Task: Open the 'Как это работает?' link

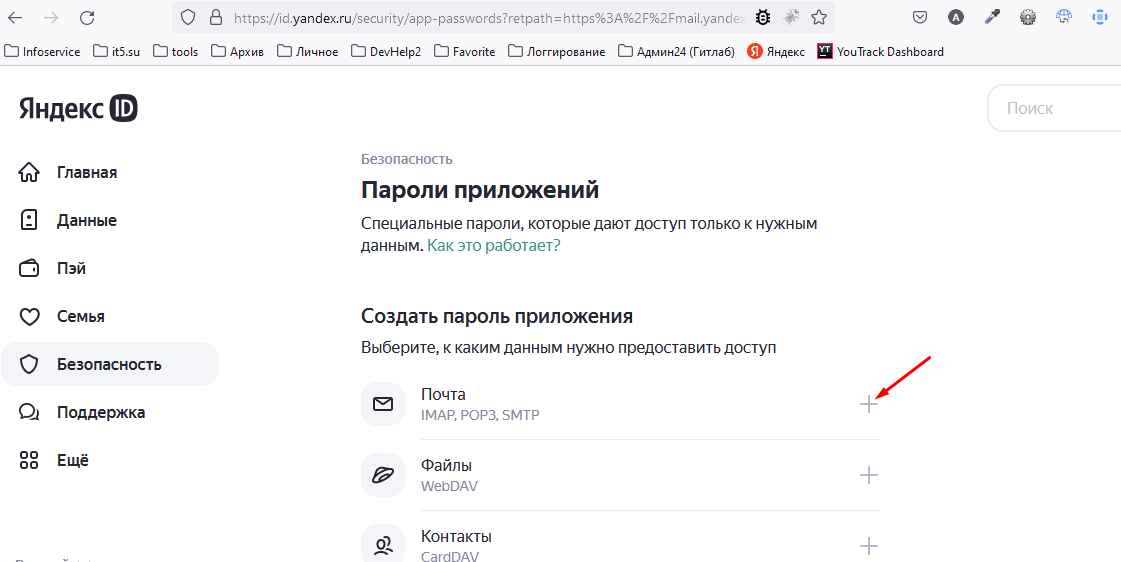Action: click(493, 245)
